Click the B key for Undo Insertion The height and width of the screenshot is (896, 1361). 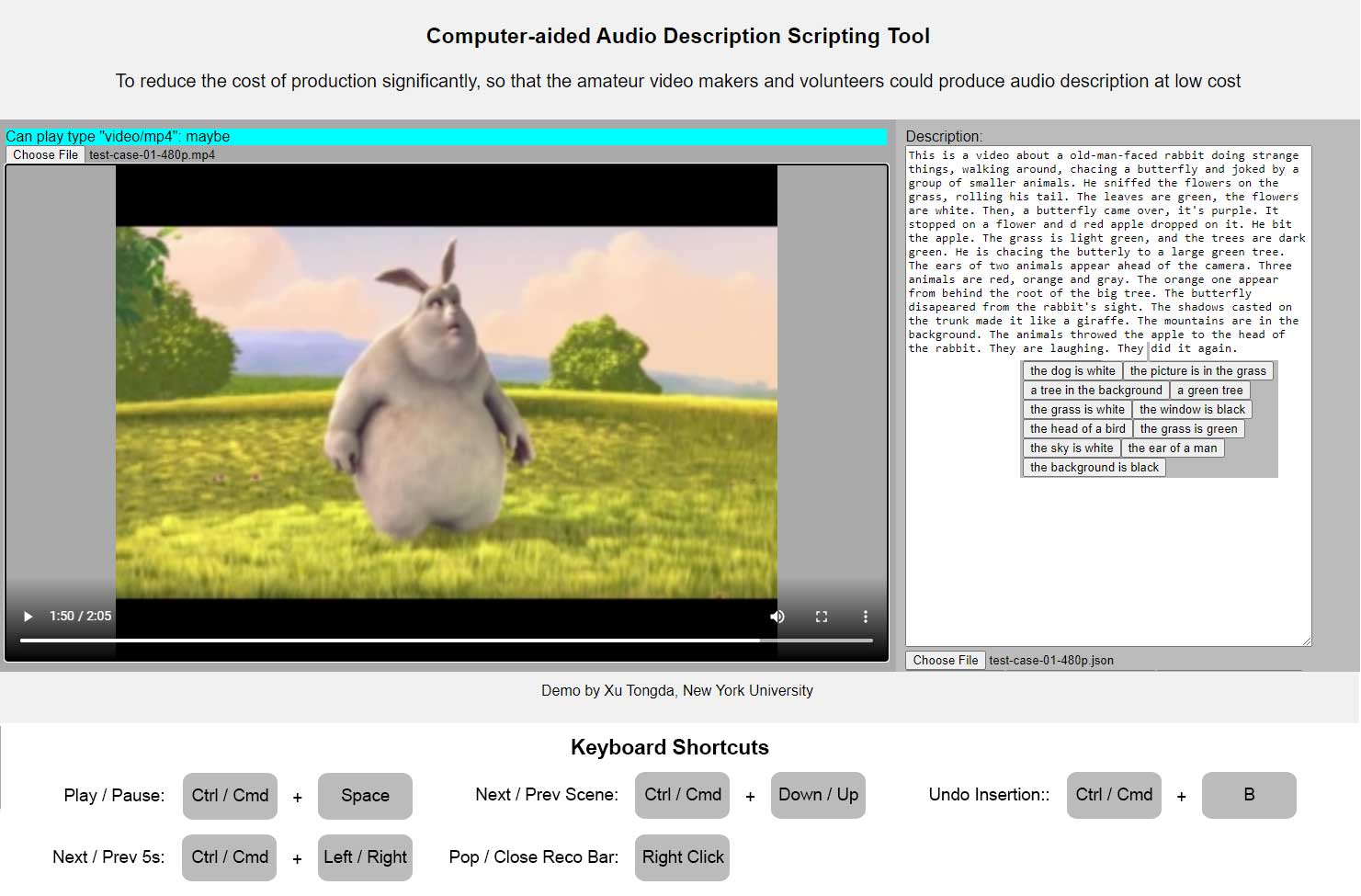[1249, 795]
